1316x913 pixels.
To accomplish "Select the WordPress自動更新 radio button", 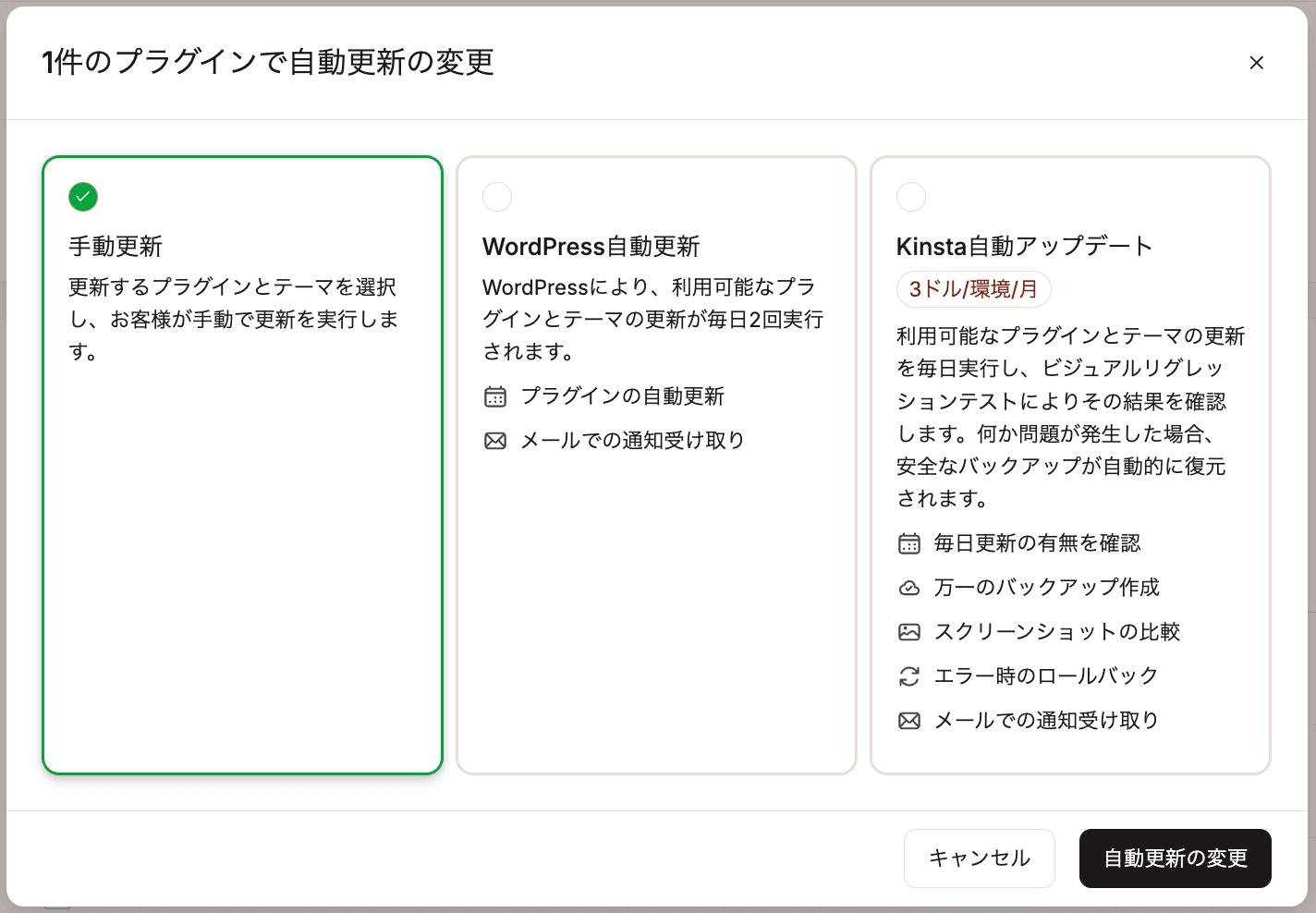I will [x=497, y=197].
